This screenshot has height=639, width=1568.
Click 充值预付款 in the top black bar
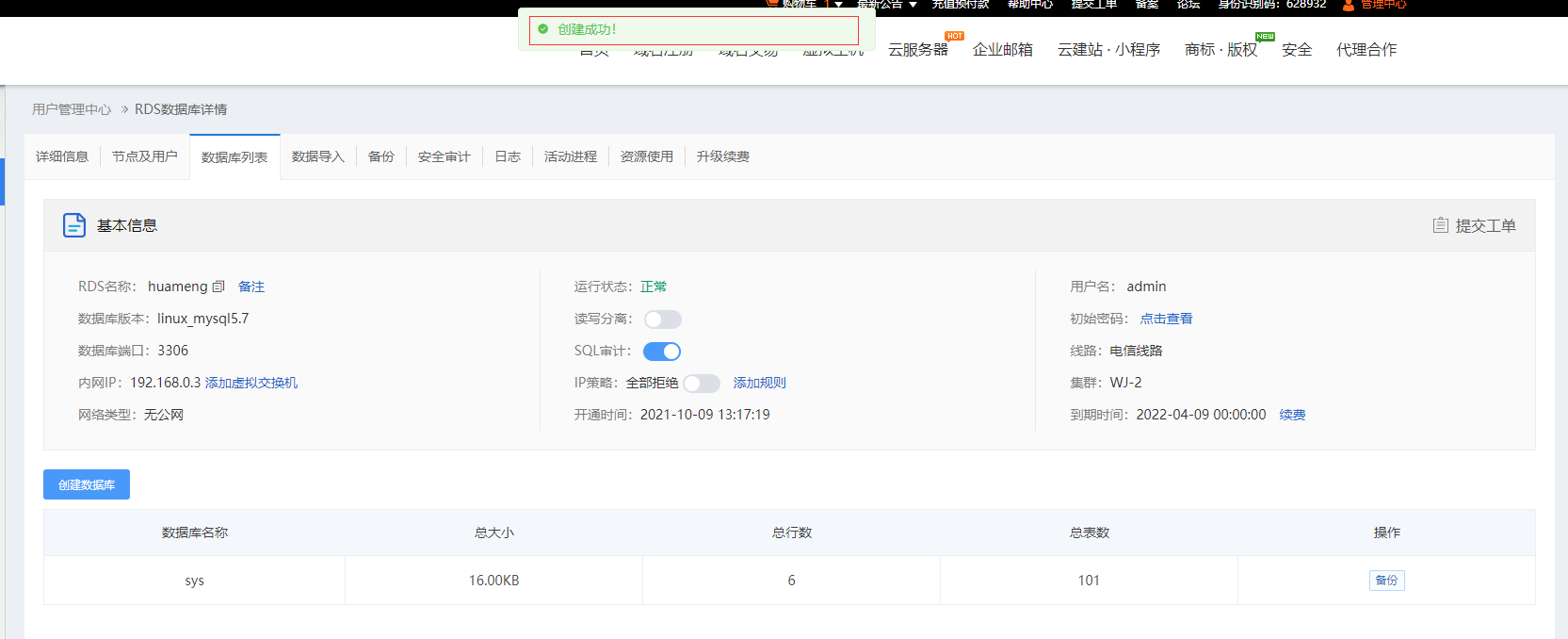[961, 5]
